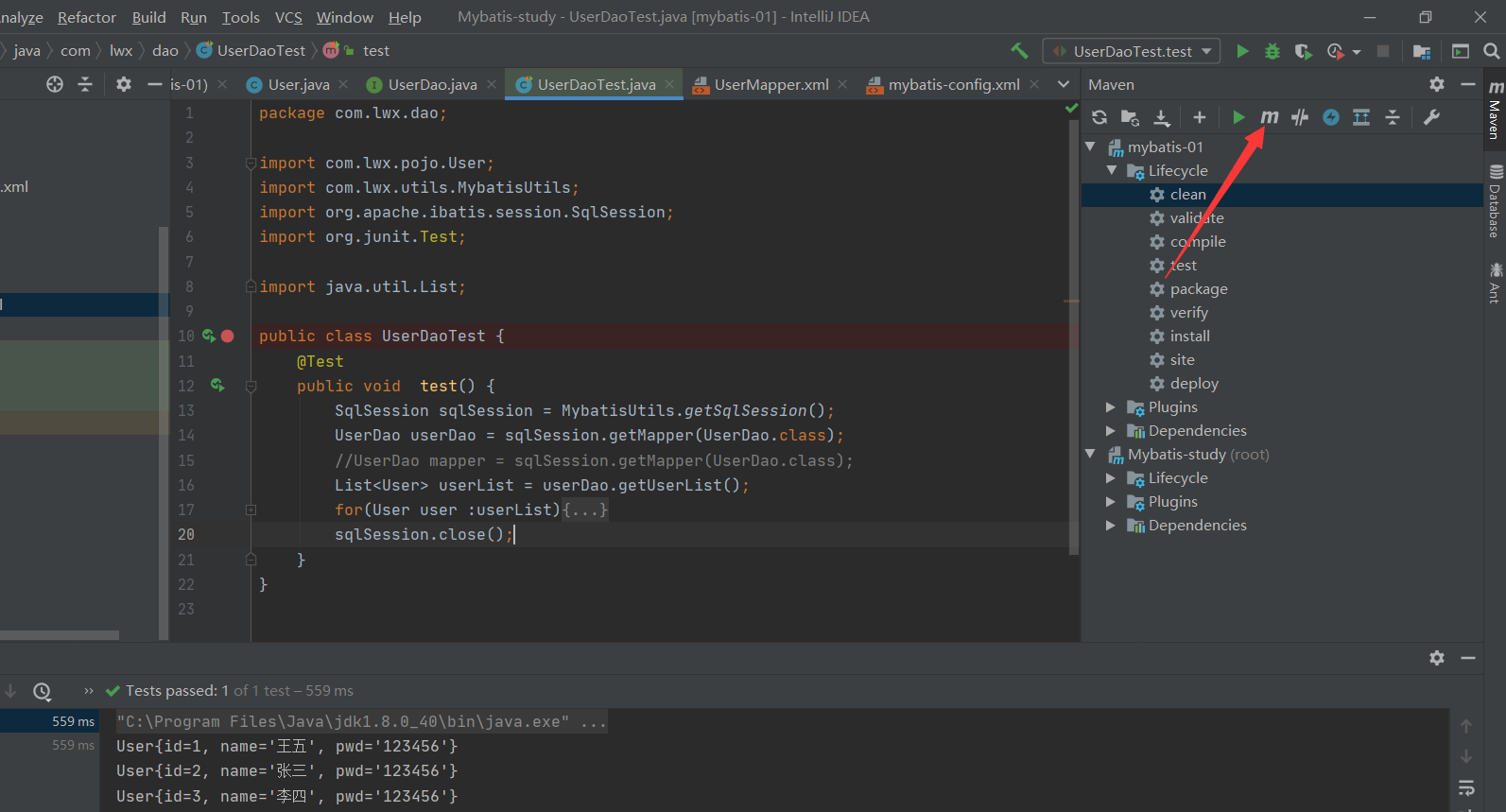Reimport all Maven projects
The image size is (1506, 812).
(1099, 117)
